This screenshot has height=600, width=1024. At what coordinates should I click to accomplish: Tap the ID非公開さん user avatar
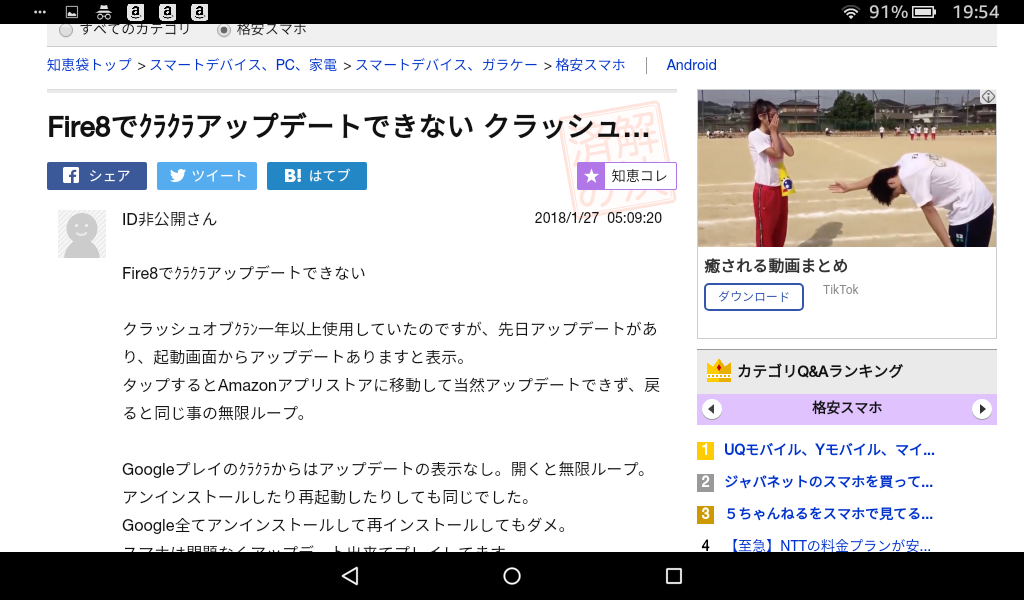[82, 234]
